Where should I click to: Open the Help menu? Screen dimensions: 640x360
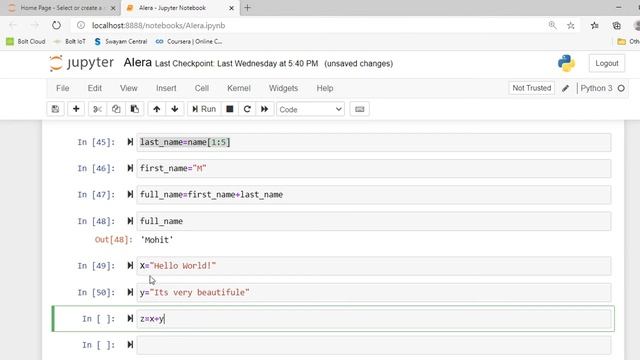pyautogui.click(x=325, y=88)
